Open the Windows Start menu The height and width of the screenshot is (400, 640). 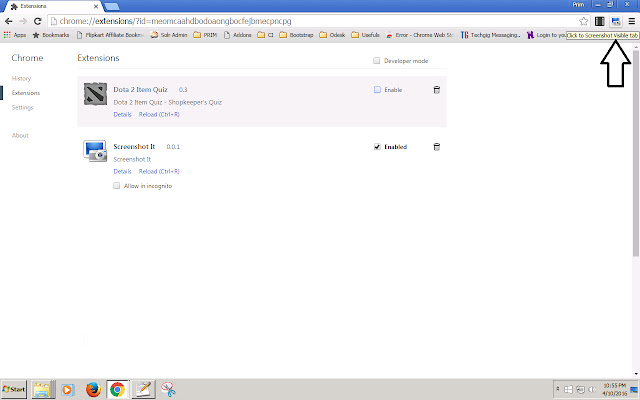click(x=14, y=389)
